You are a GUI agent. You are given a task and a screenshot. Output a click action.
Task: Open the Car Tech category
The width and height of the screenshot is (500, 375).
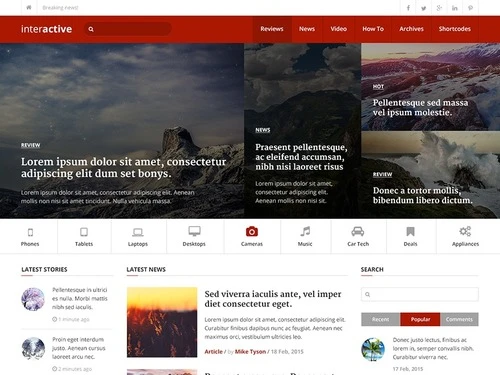(358, 237)
